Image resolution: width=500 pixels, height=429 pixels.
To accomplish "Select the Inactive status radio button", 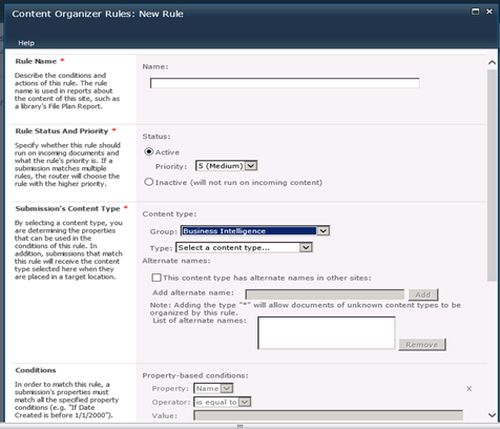I will point(149,182).
